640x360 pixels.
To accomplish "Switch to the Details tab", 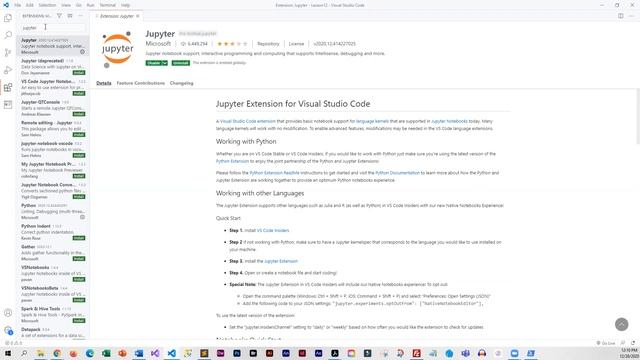I will coord(104,83).
